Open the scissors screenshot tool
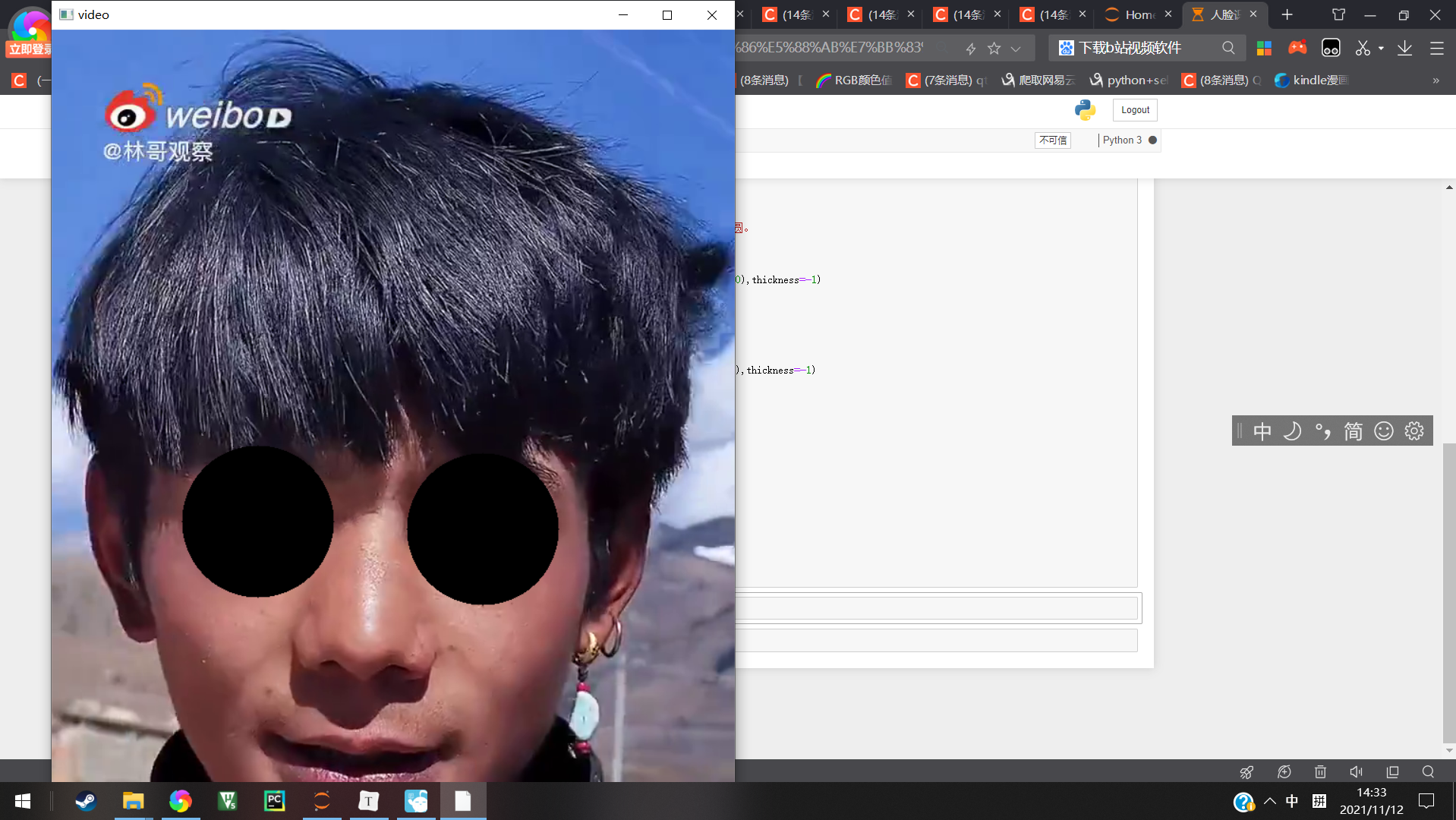1456x820 pixels. pyautogui.click(x=1363, y=48)
